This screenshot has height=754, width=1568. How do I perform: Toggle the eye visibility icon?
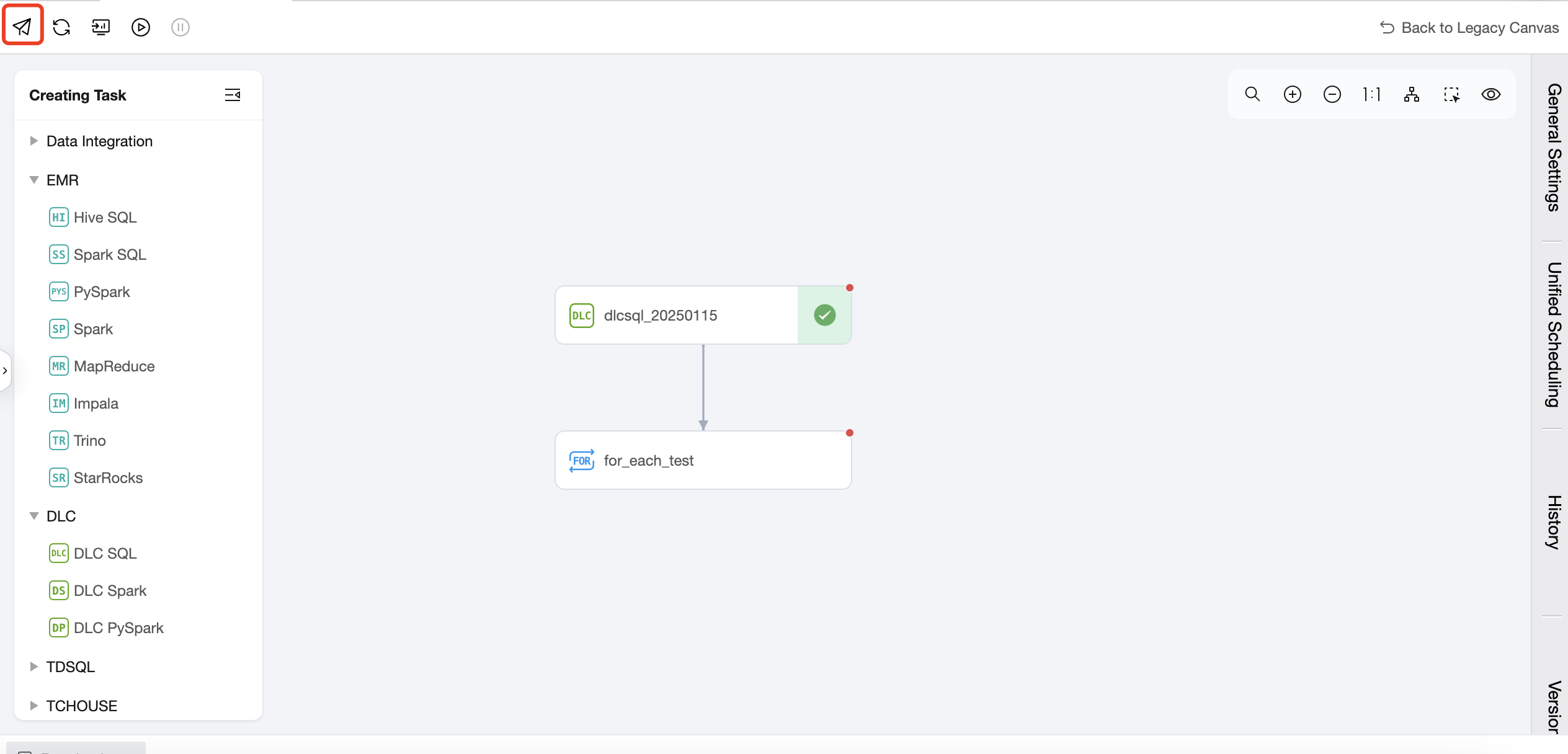(x=1491, y=94)
